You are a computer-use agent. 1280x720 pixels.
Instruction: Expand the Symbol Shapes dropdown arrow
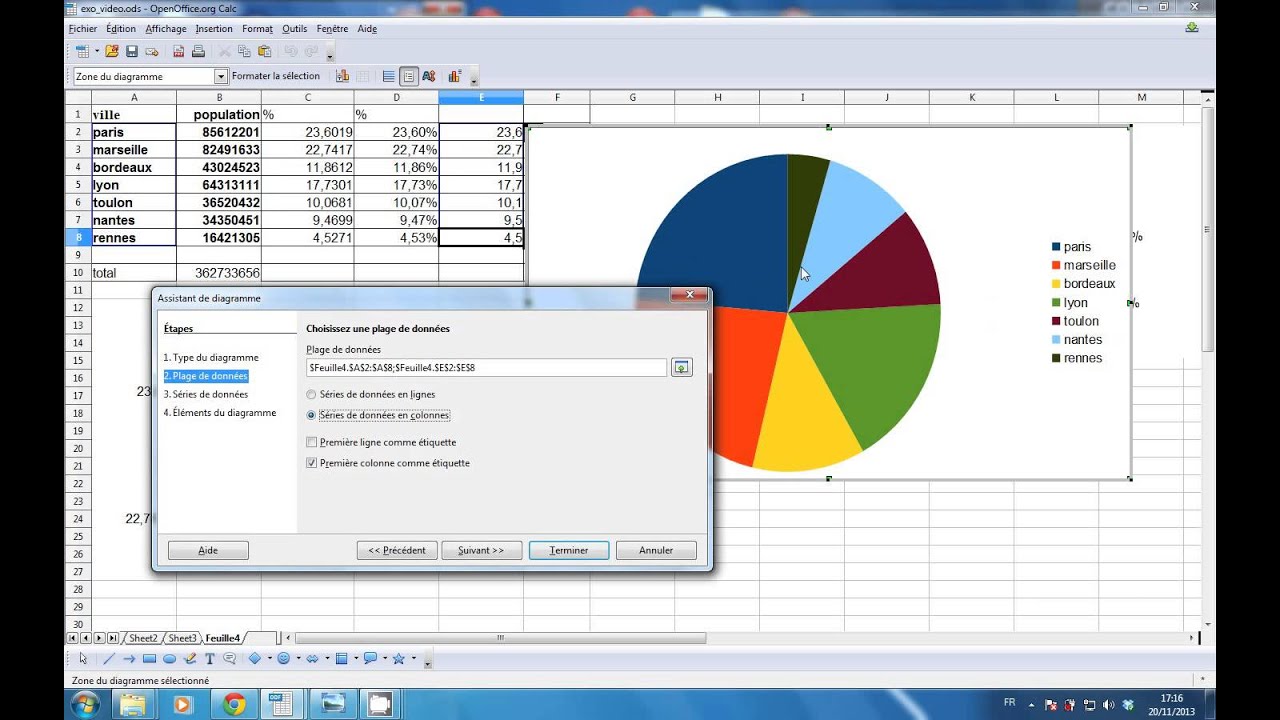tap(298, 658)
